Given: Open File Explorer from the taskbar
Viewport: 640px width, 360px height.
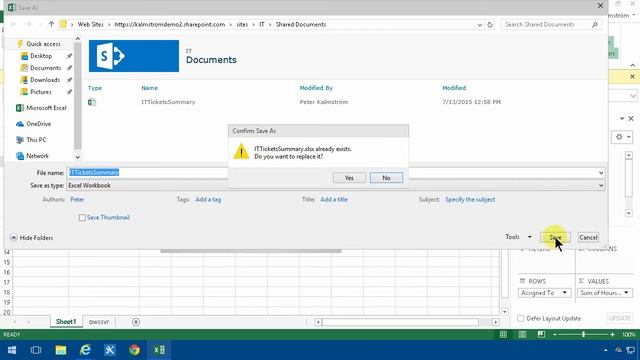Looking at the screenshot, I should (61, 350).
